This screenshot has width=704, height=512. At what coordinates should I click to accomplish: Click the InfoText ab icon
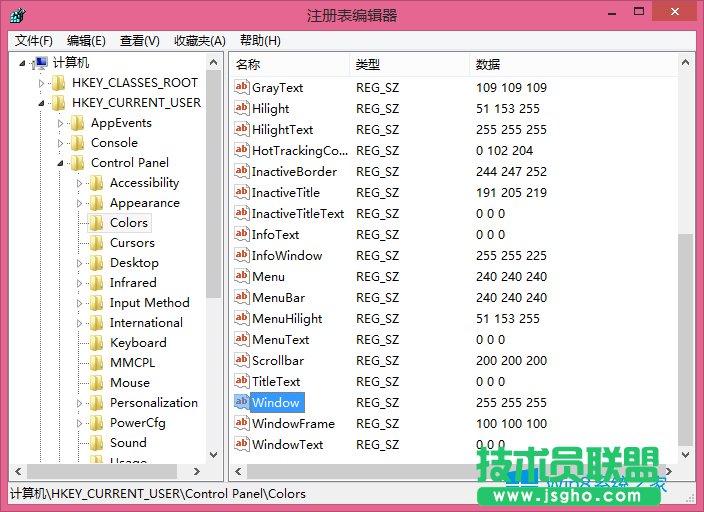(x=242, y=234)
